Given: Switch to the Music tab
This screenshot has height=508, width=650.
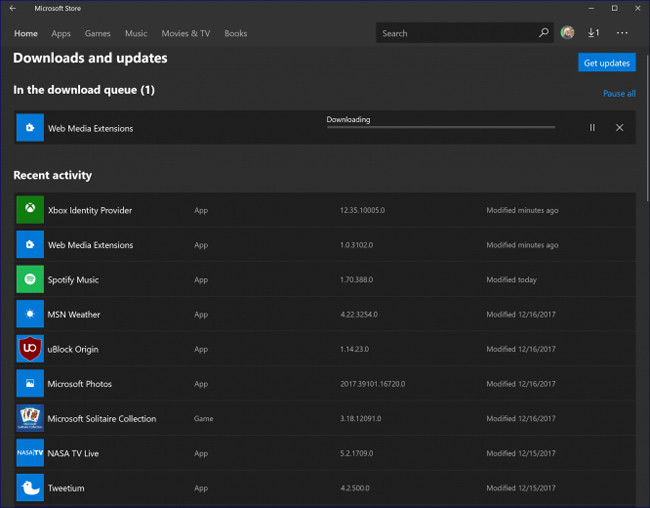Looking at the screenshot, I should [136, 33].
